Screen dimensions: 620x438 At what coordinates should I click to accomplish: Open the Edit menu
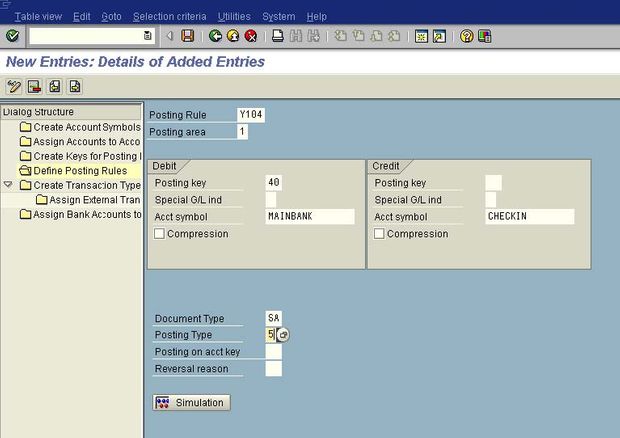click(x=81, y=17)
